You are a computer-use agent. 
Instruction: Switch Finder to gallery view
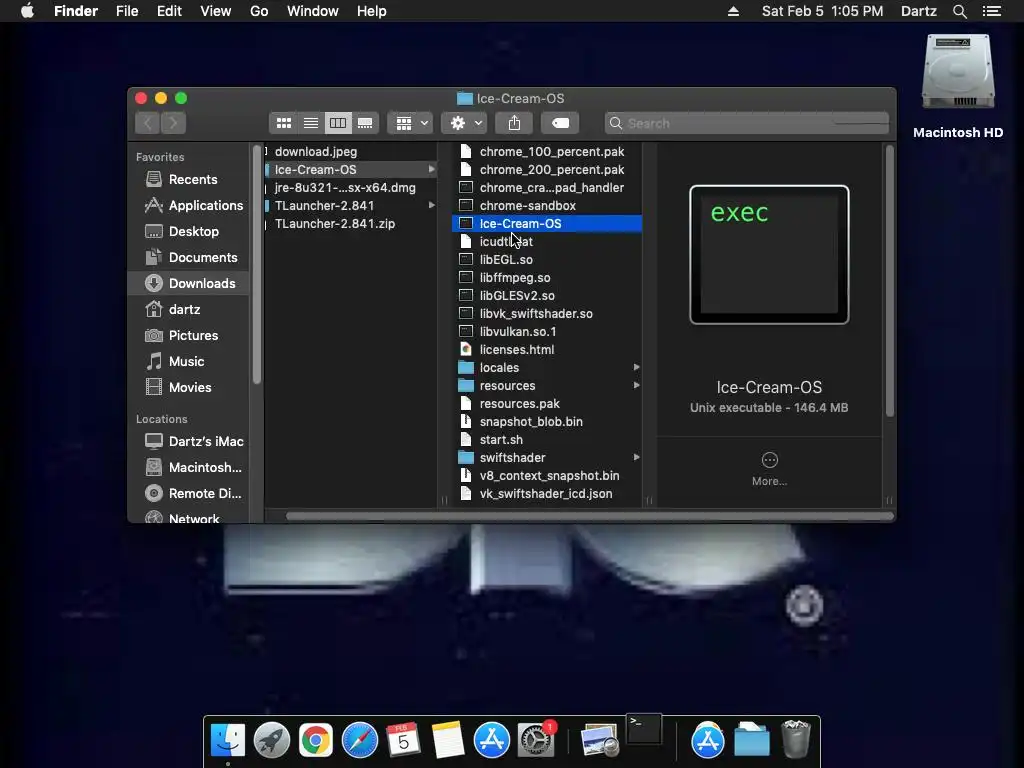click(365, 123)
